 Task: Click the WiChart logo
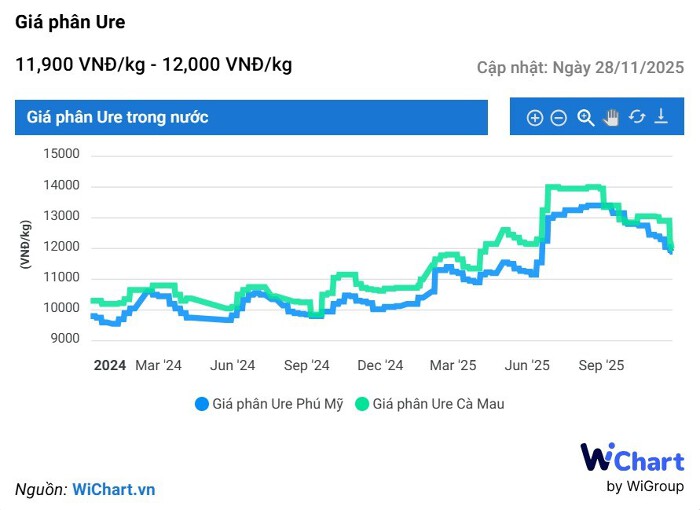point(632,468)
